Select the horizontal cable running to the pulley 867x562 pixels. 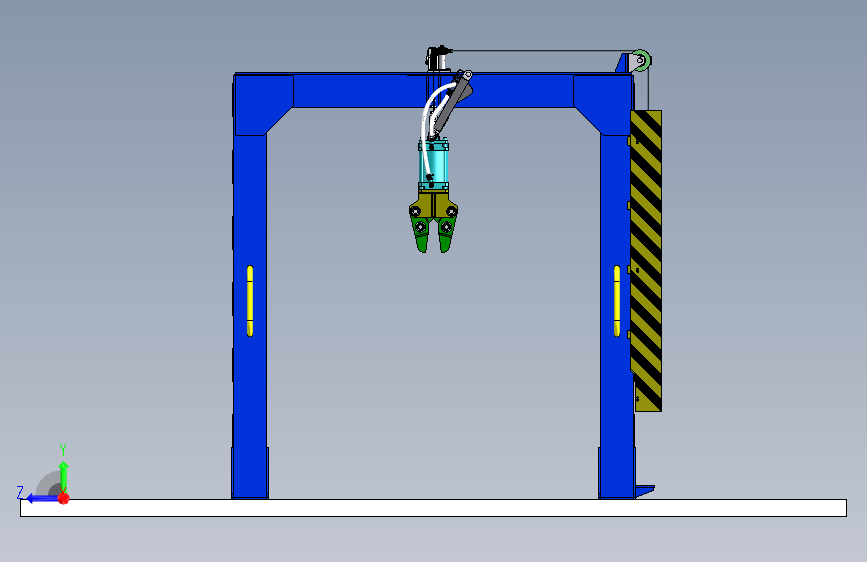coord(543,51)
